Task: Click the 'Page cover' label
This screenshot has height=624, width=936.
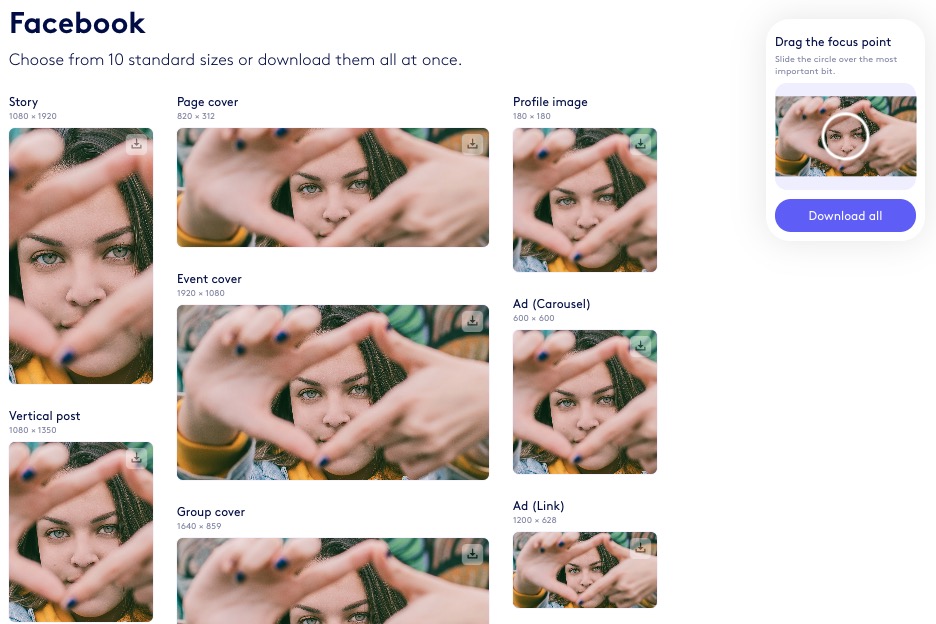Action: (207, 102)
